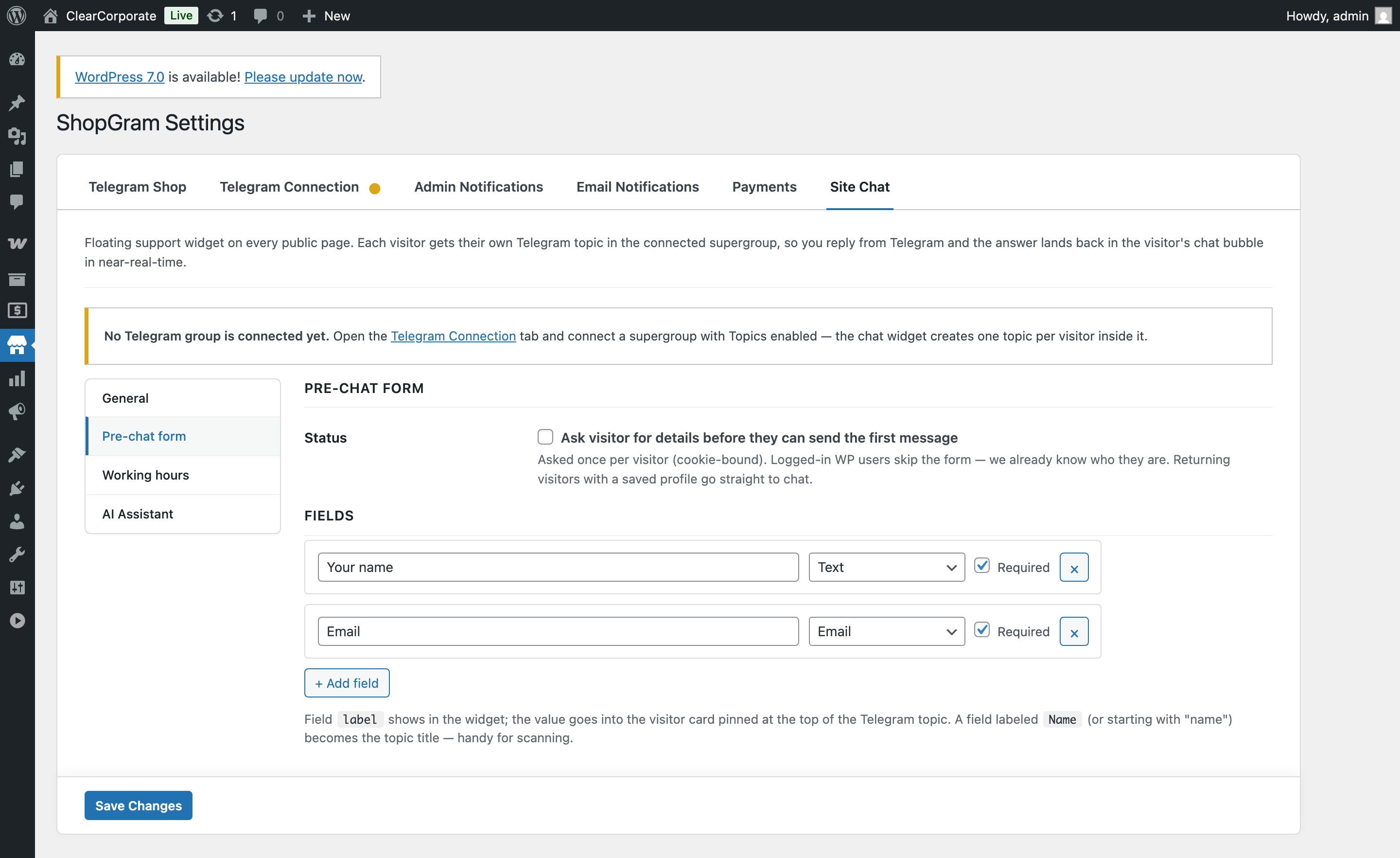Open the admin user avatar
Image resolution: width=1400 pixels, height=858 pixels.
pyautogui.click(x=1383, y=16)
